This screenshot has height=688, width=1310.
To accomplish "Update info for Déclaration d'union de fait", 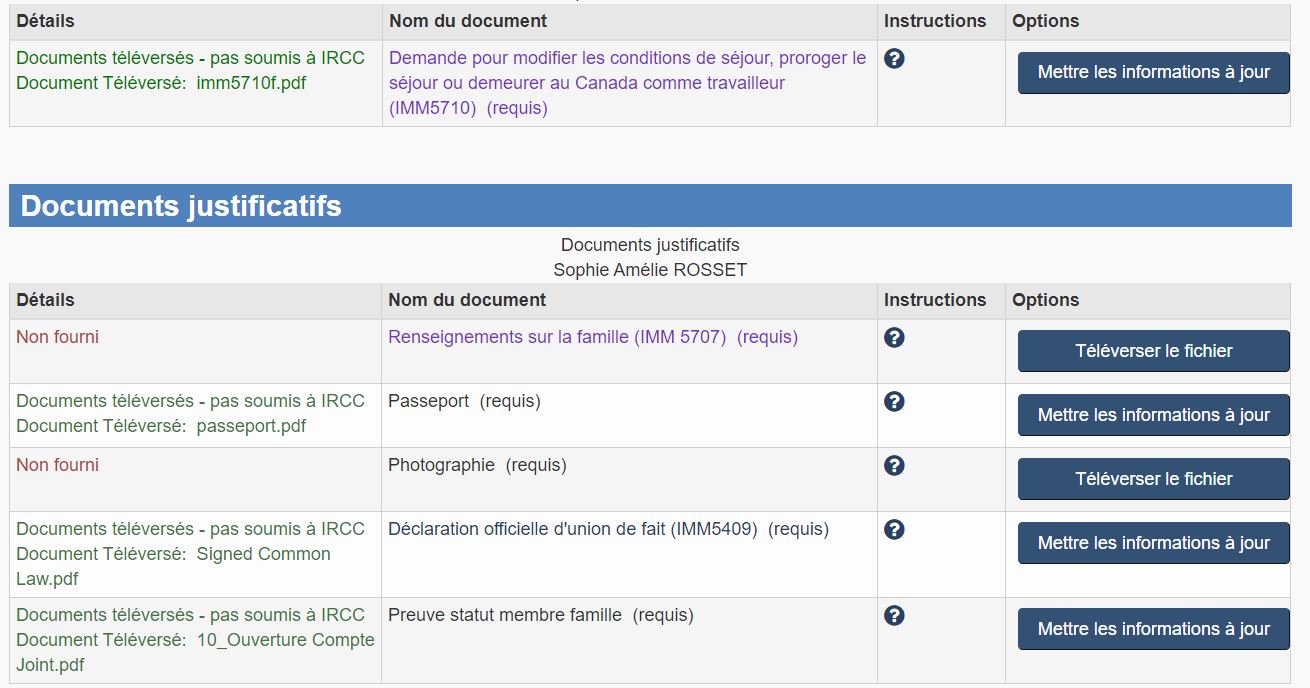I will point(1153,543).
